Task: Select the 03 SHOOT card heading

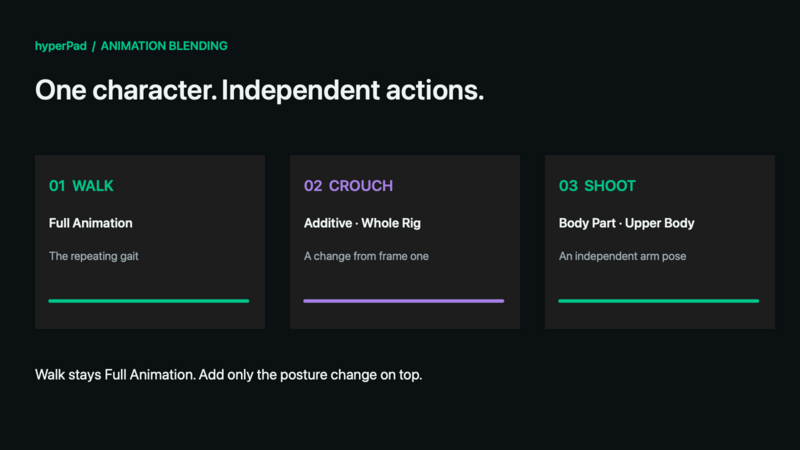Action: [x=597, y=186]
